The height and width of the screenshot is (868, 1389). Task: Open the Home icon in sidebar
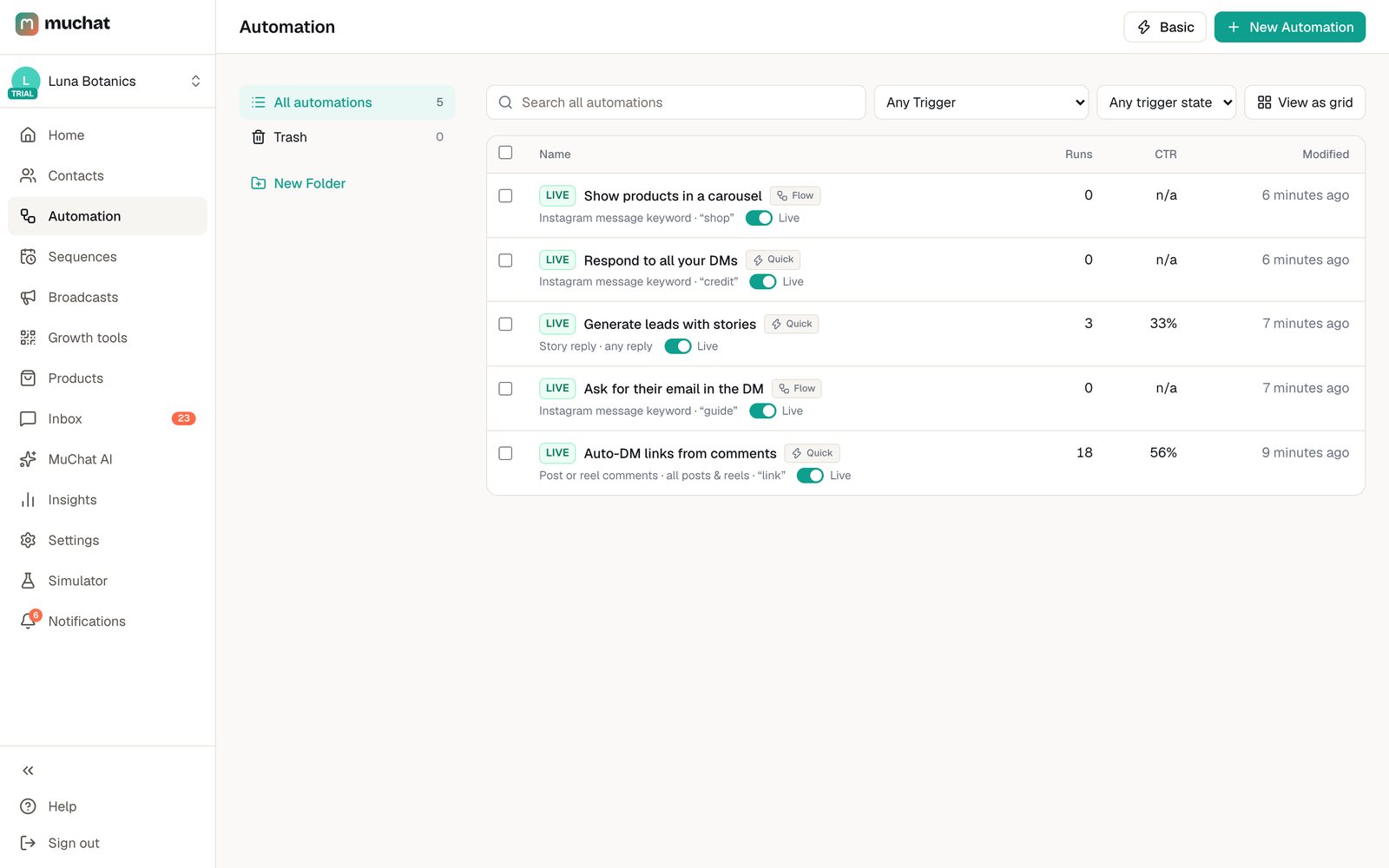coord(28,135)
